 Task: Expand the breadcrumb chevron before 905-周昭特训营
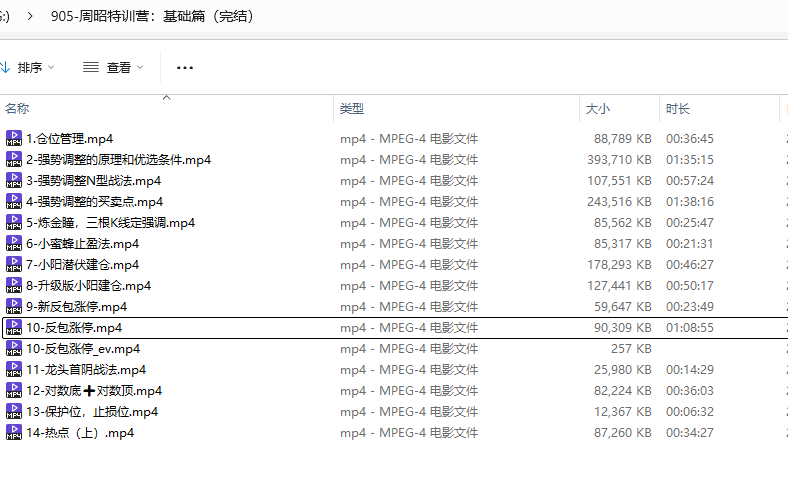30,16
